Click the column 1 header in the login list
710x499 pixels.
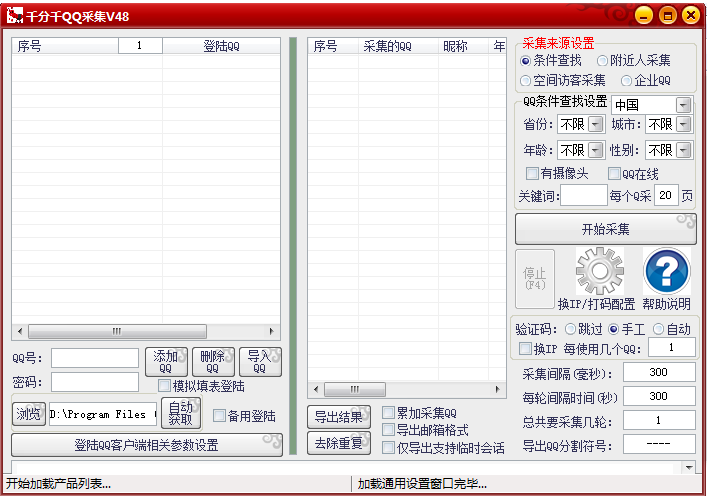(140, 46)
